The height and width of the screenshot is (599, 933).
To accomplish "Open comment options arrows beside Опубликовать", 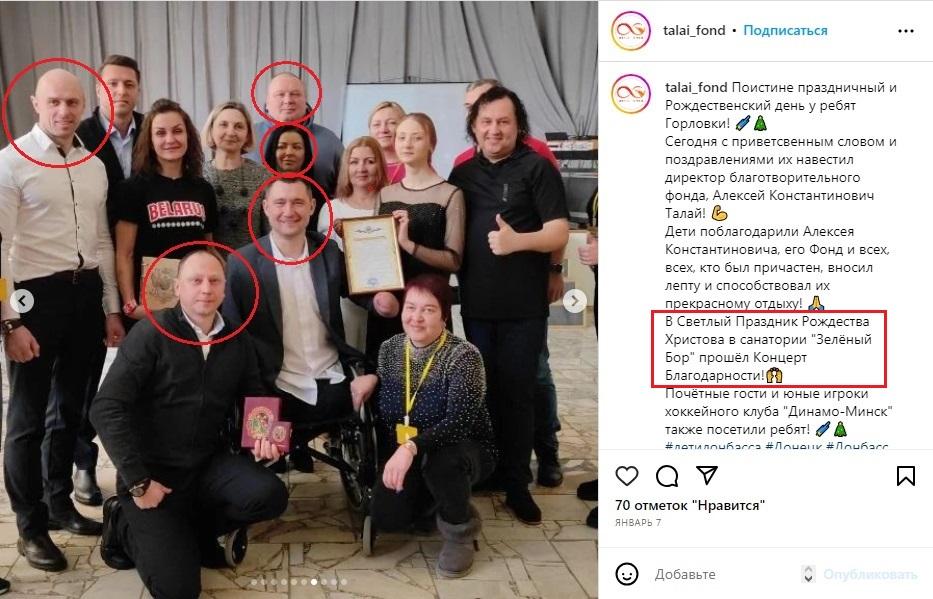I will click(808, 574).
